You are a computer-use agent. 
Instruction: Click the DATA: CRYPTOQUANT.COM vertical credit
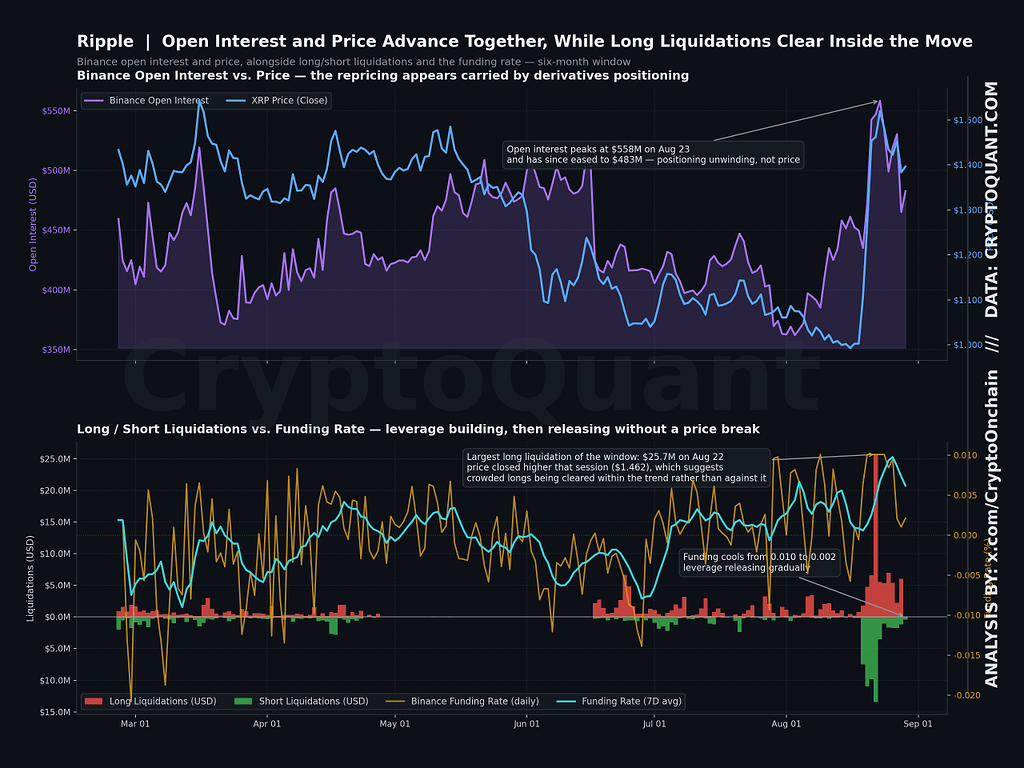coord(992,199)
